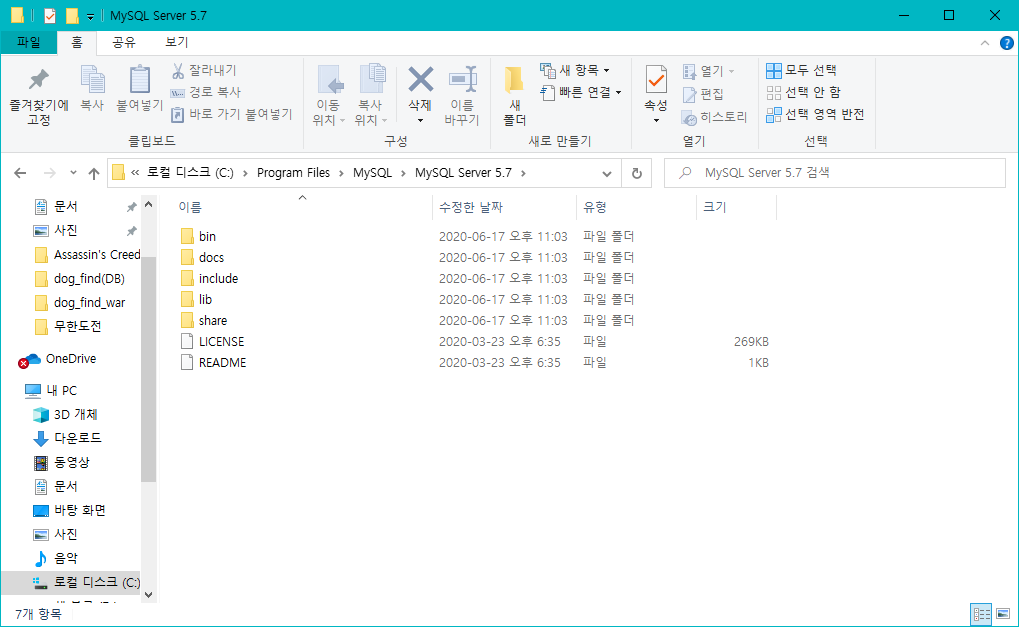Image resolution: width=1019 pixels, height=627 pixels.
Task: Open 무한도전 folder in the sidebar
Action: tap(68, 326)
